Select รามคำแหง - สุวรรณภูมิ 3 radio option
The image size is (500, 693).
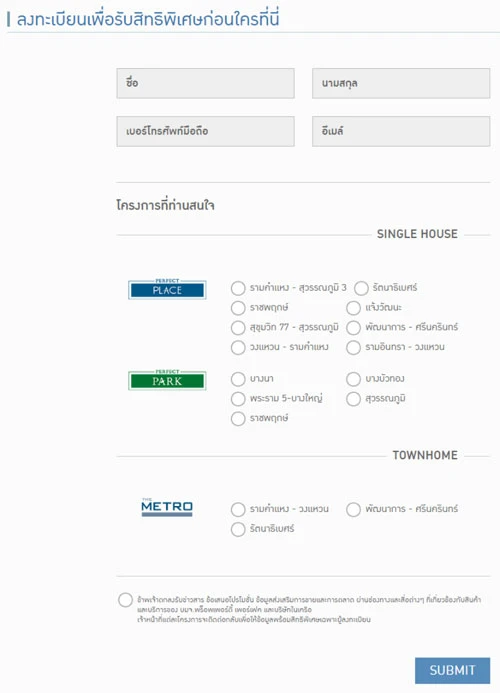point(238,288)
